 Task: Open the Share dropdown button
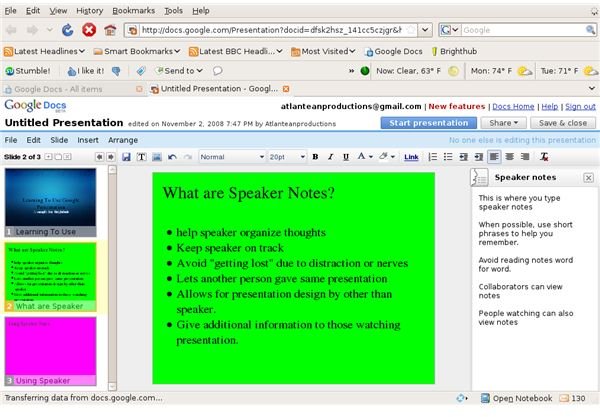503,123
